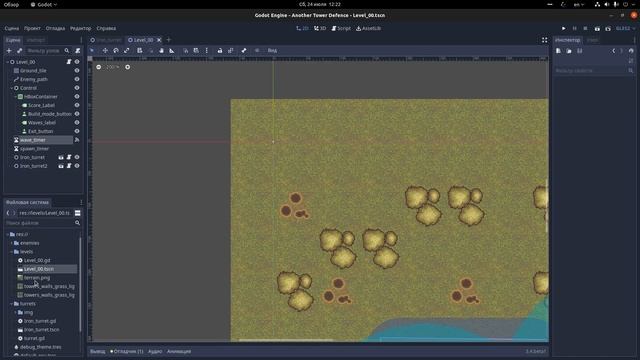The height and width of the screenshot is (360, 640).
Task: Play the project
Action: [x=564, y=29]
